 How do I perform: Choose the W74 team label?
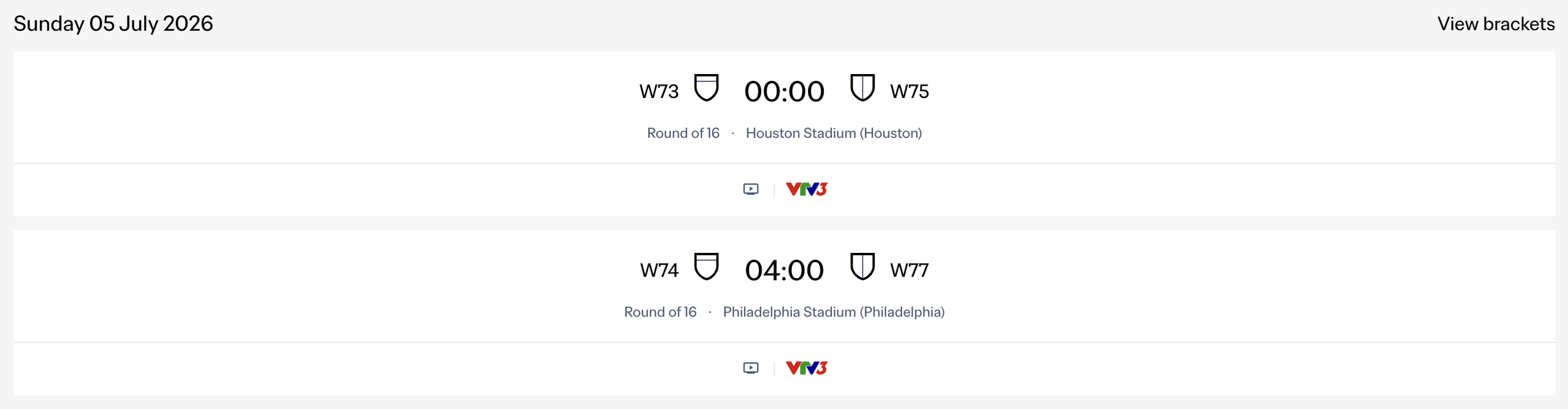659,271
